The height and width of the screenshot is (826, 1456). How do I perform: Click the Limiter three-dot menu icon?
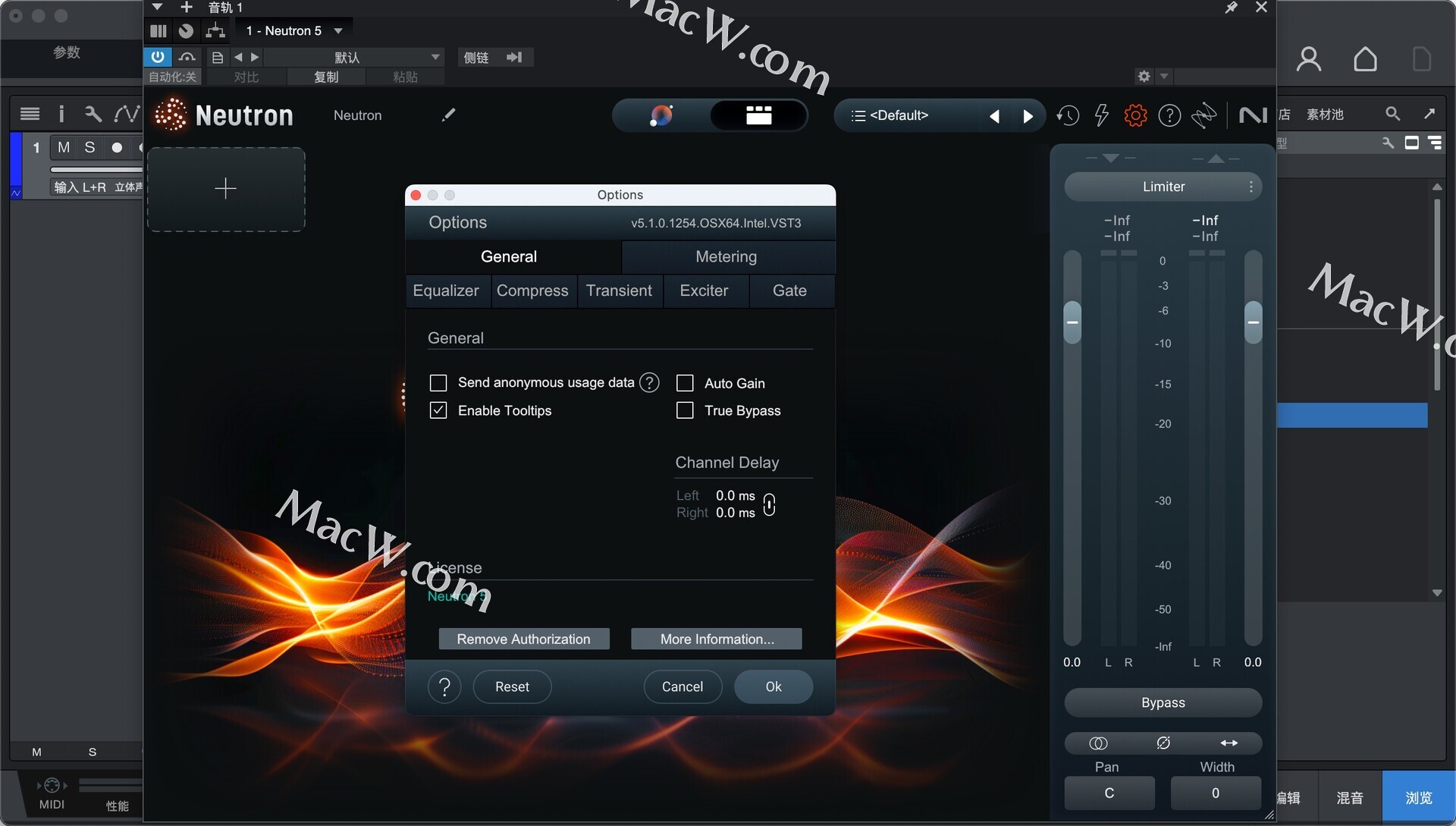click(x=1251, y=187)
